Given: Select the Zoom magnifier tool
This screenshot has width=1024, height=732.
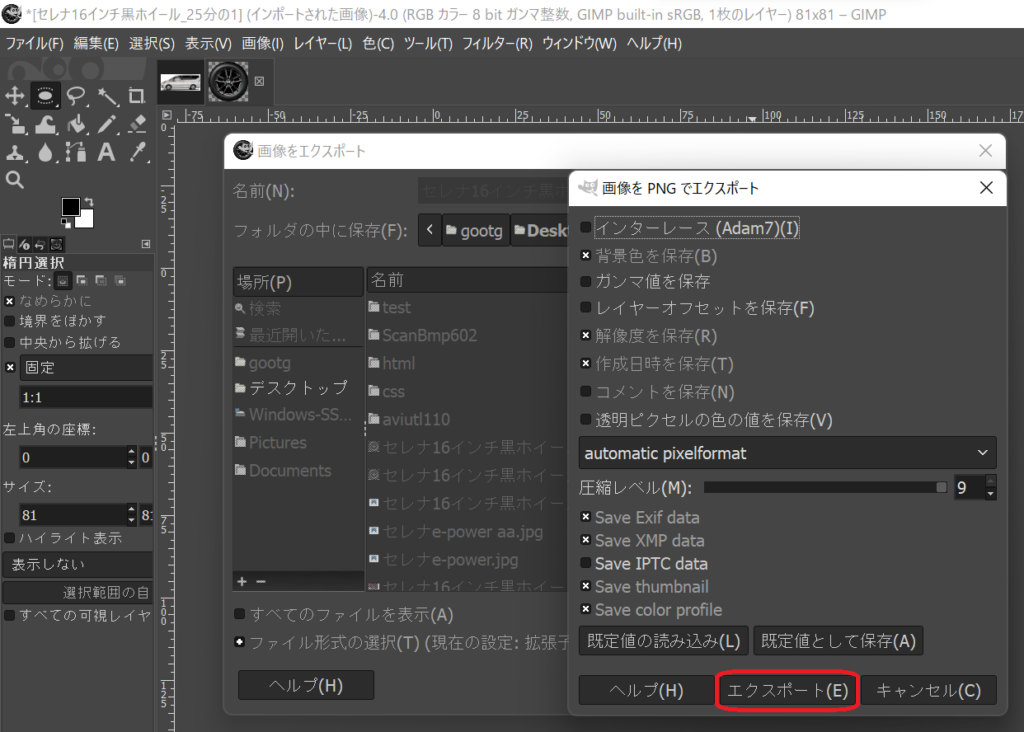Looking at the screenshot, I should coord(15,180).
